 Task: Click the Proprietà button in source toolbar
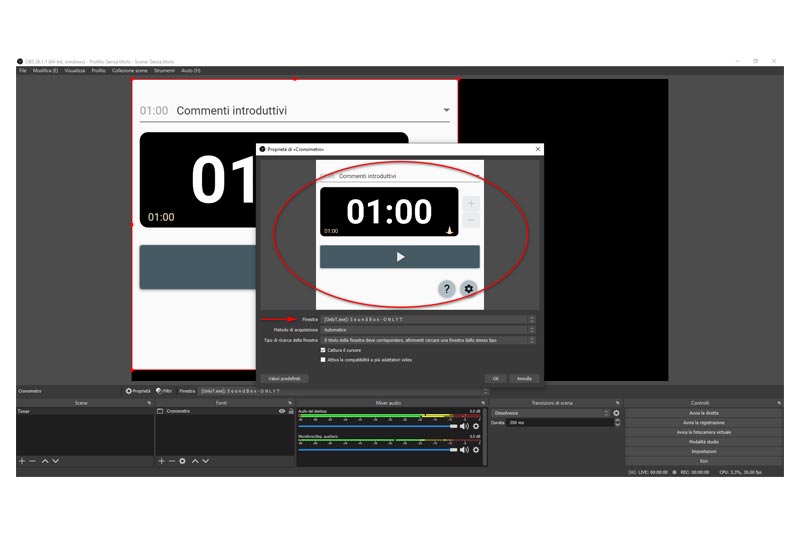pos(138,391)
